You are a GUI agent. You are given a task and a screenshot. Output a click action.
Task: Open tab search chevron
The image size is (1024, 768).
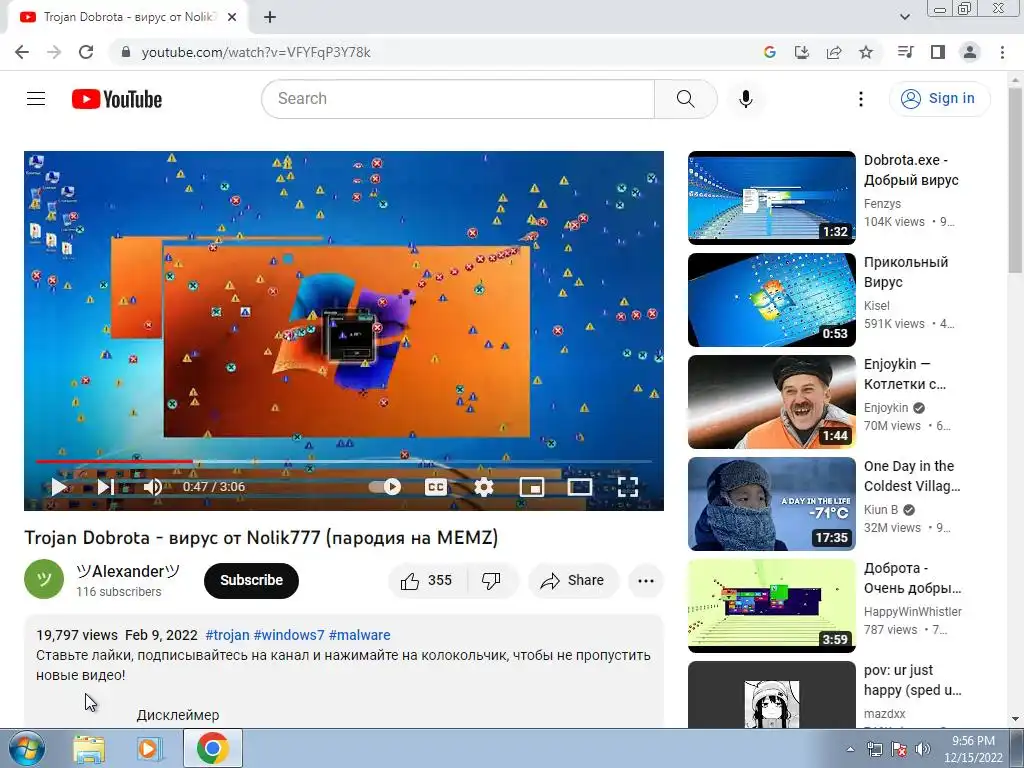tap(904, 17)
